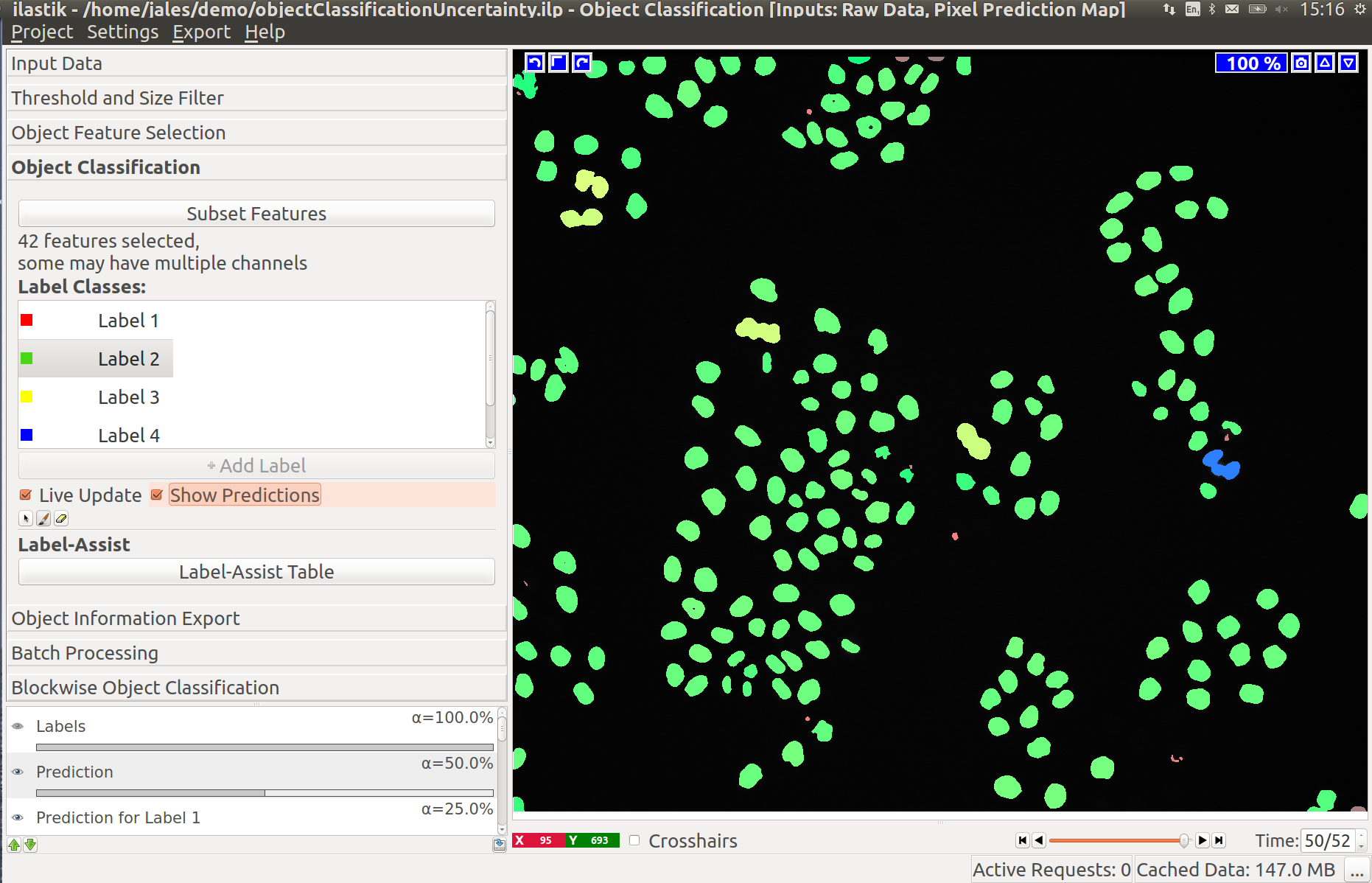The height and width of the screenshot is (883, 1372).
Task: Open the Settings menu
Action: pyautogui.click(x=122, y=32)
